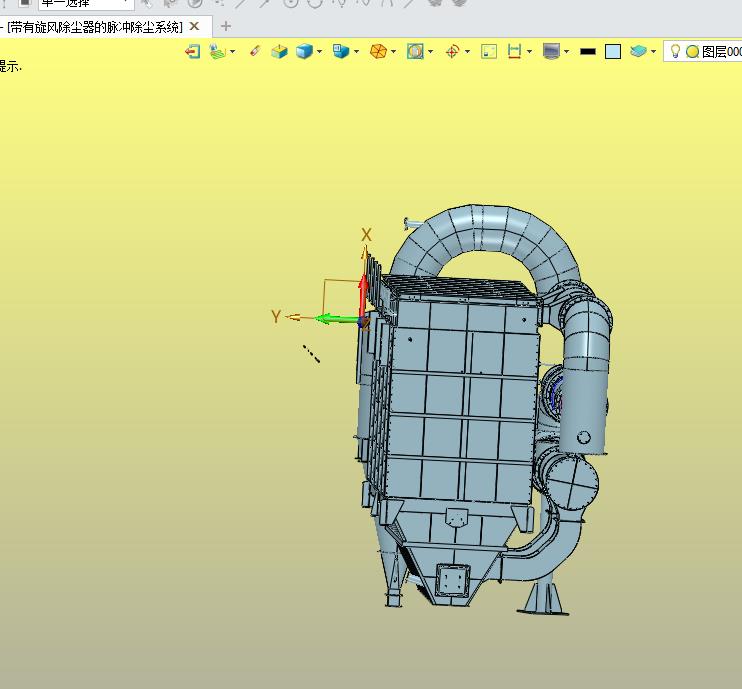This screenshot has height=689, width=742.
Task: Expand the gray monitor display dropdown arrow
Action: click(566, 51)
